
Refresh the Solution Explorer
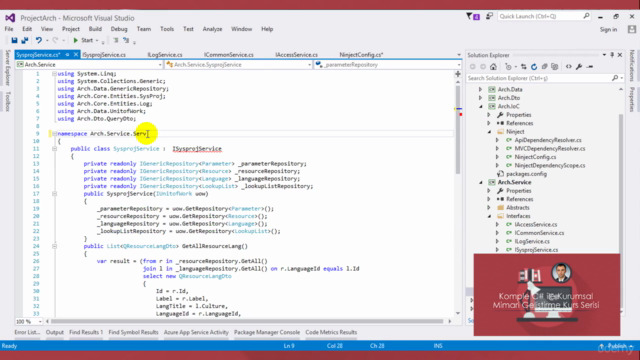(x=534, y=67)
